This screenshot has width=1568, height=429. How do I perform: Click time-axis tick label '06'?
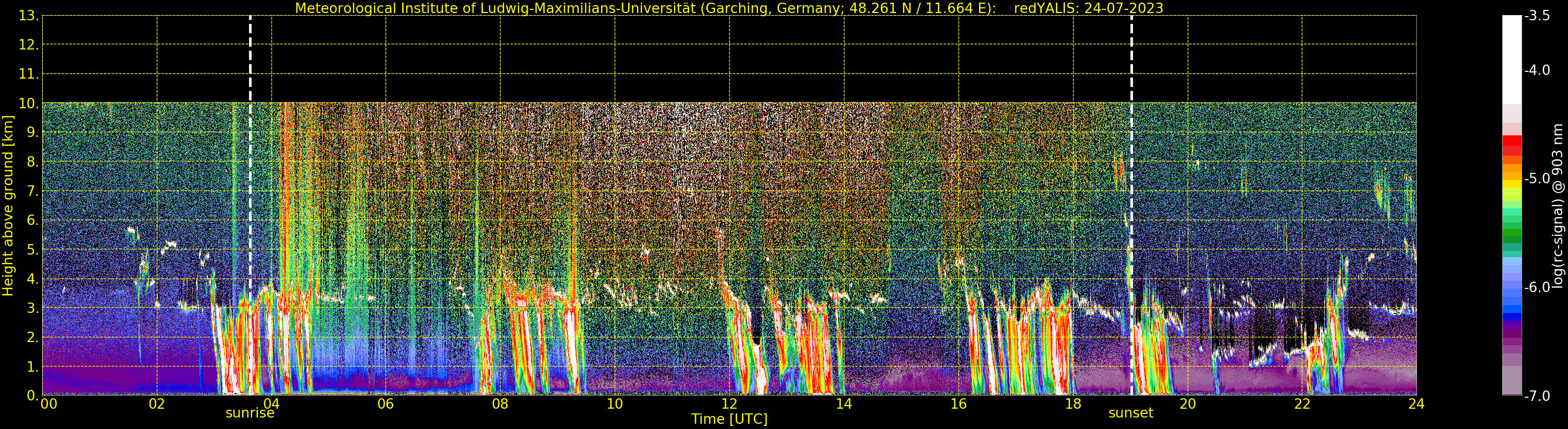(x=386, y=404)
